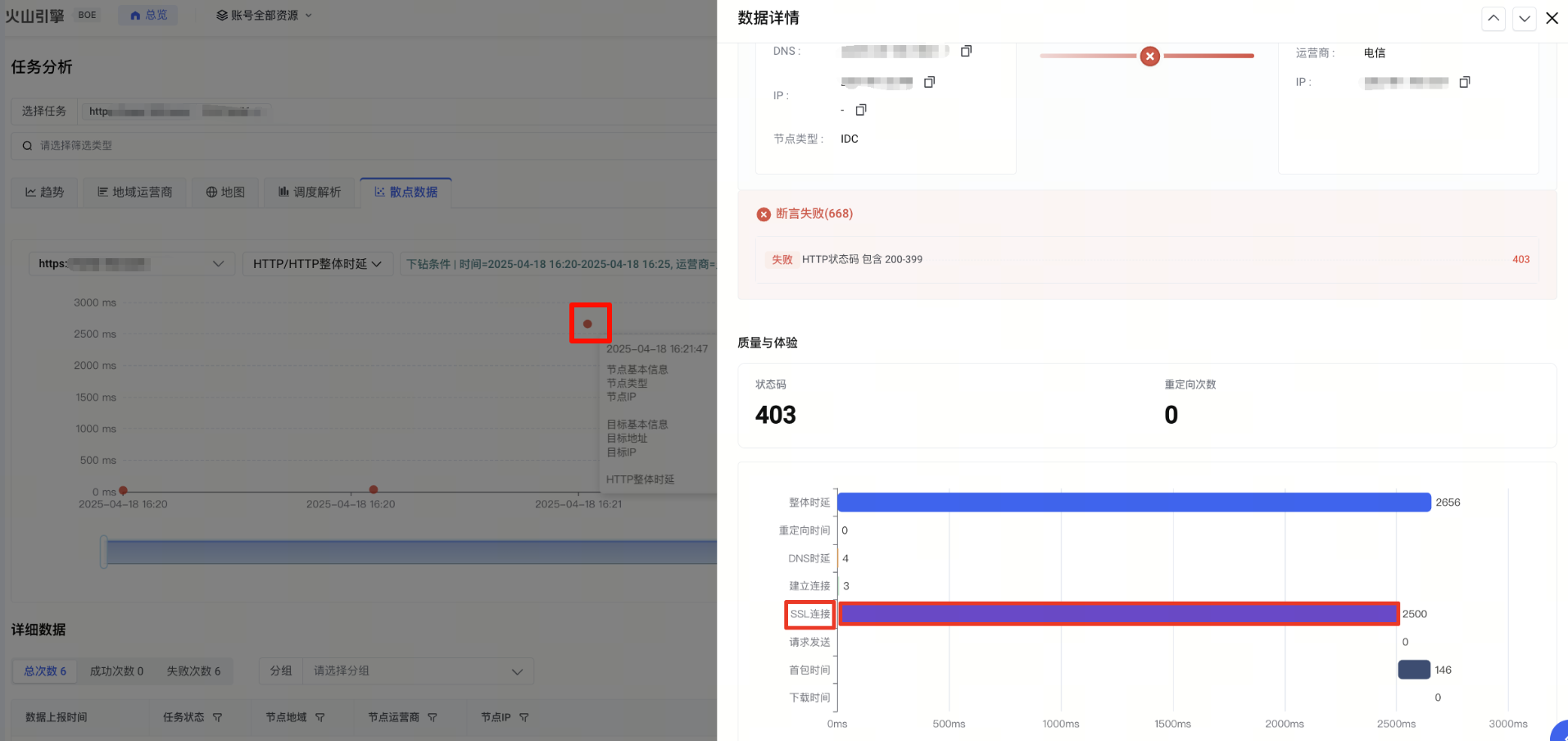Go to next record with down arrow
The image size is (1568, 741).
pos(1524,18)
